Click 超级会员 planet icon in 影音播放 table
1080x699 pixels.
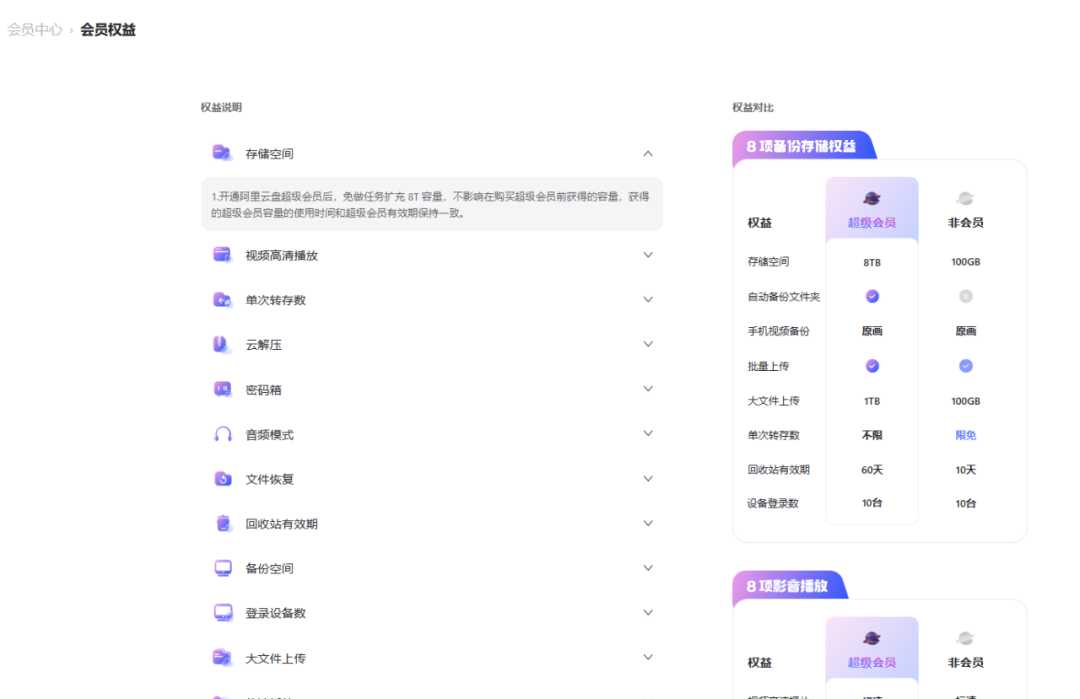(871, 638)
